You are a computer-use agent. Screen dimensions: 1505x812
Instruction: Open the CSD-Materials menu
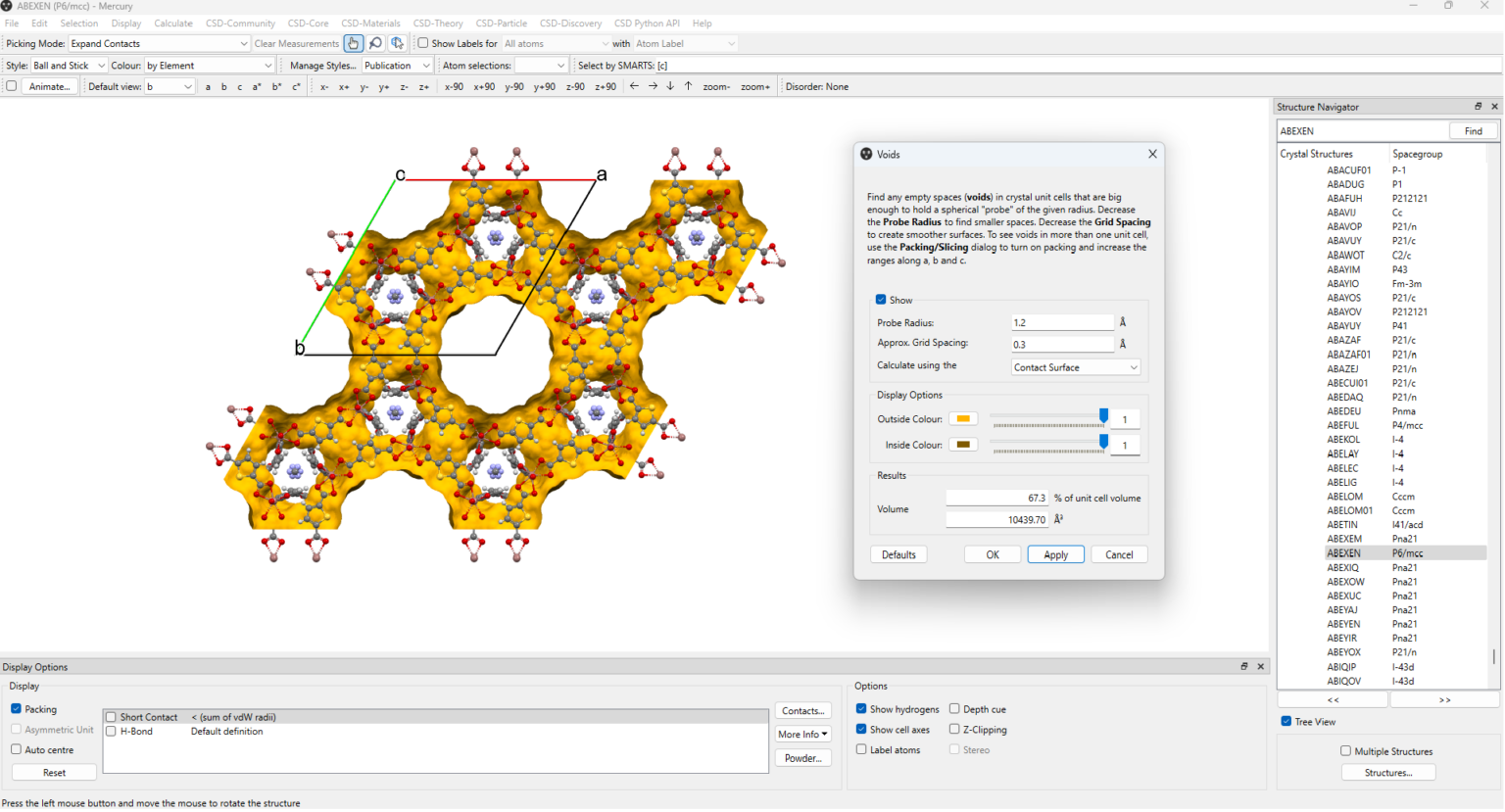tap(370, 23)
